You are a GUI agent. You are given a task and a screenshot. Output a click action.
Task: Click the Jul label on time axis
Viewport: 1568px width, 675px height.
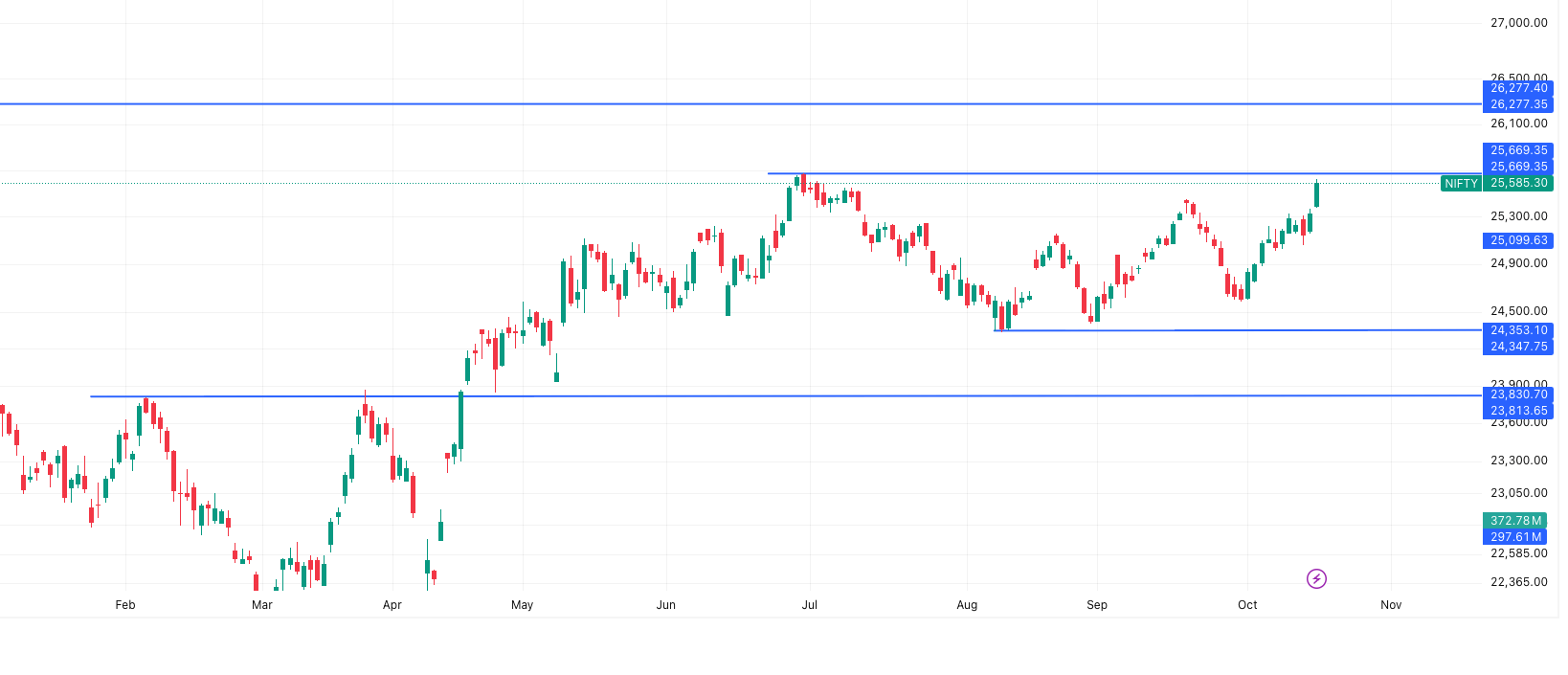coord(810,605)
